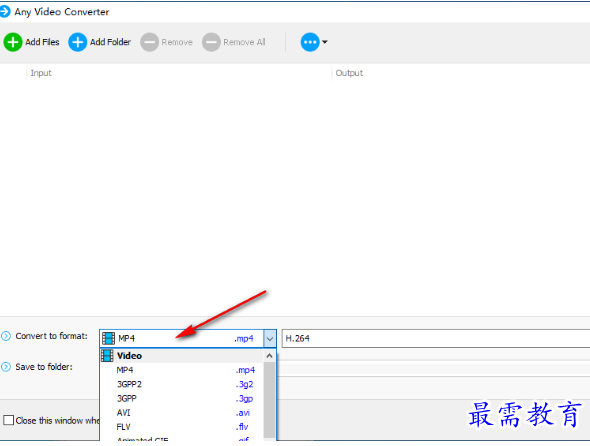This screenshot has height=446, width=590.
Task: Click the Convert to format label
Action: [x=52, y=336]
